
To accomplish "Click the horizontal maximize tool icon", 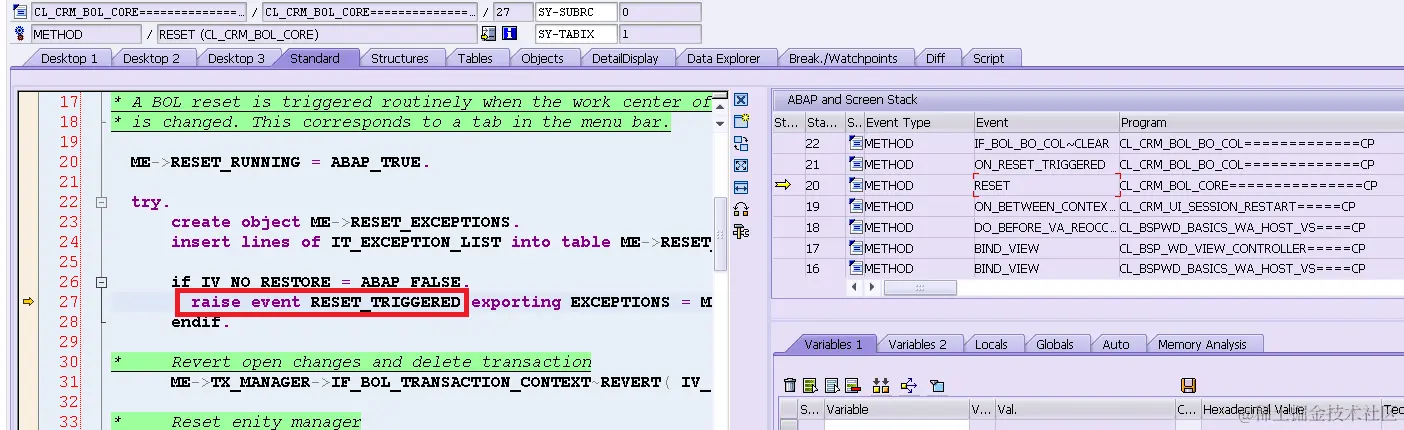I will click(741, 187).
